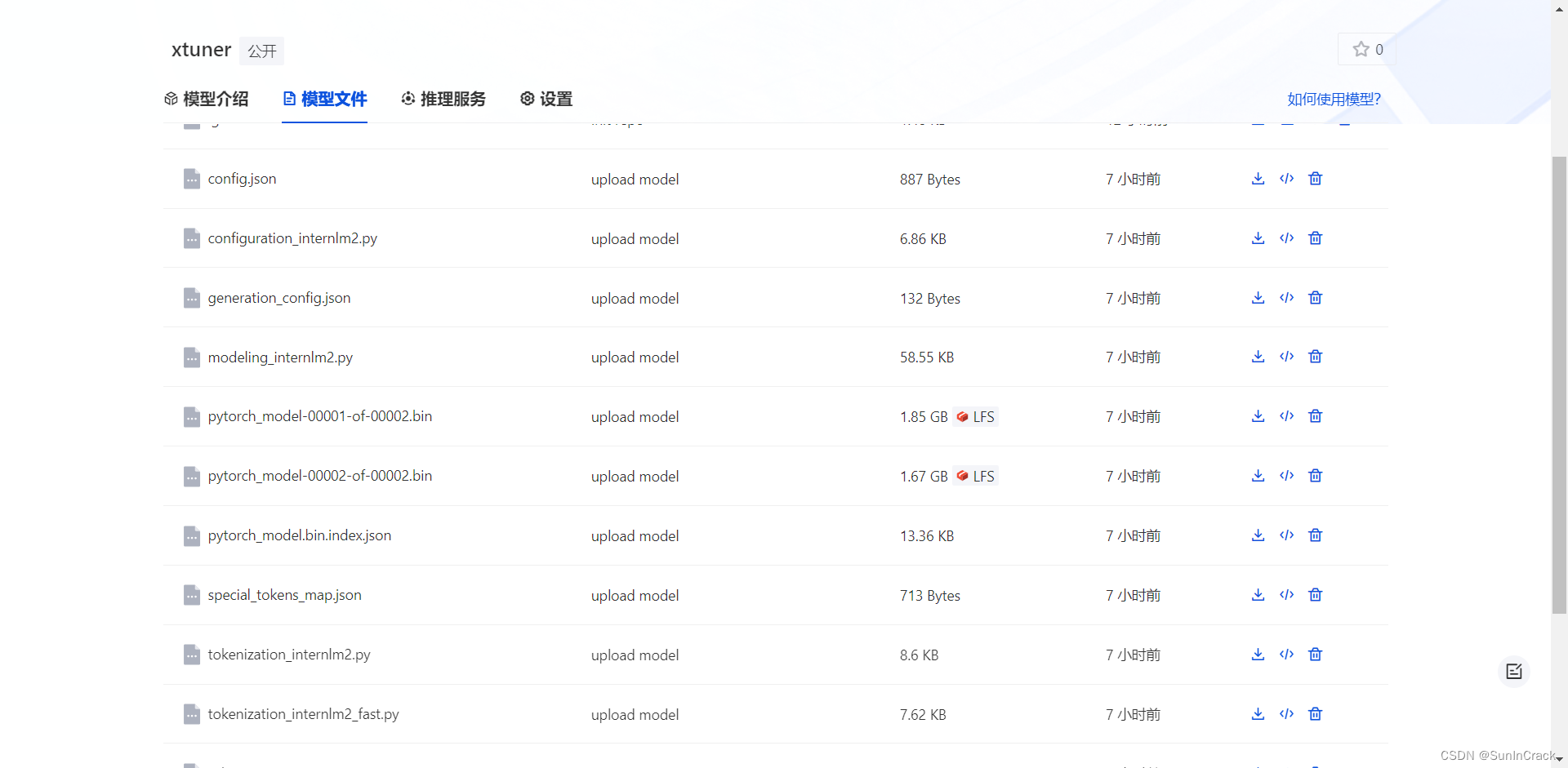Download tokenization_internlm2_fast.py
Screen dimensions: 1568x768
[x=1258, y=714]
